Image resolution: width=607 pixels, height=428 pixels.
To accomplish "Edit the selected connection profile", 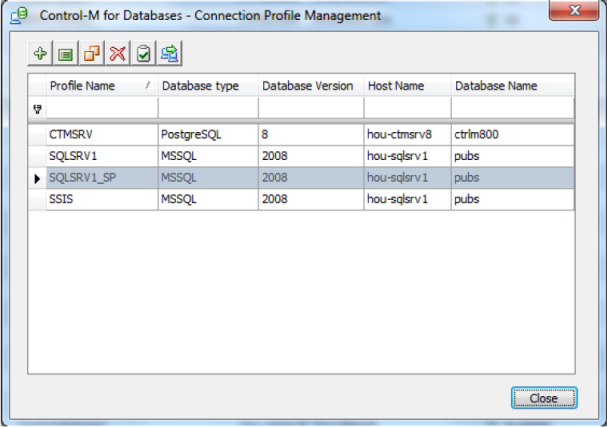I will 65,53.
